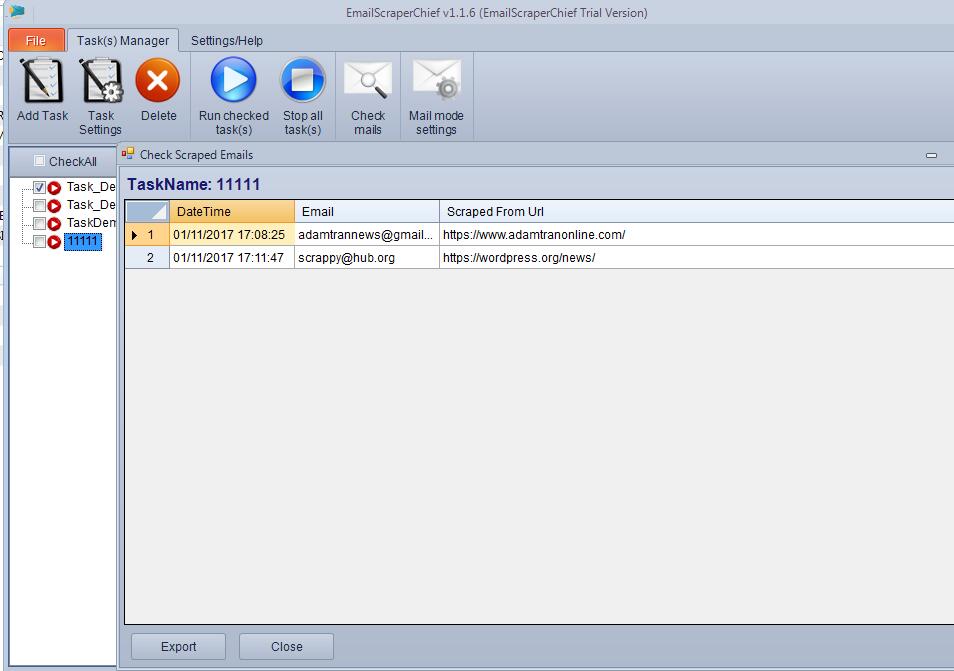Screen dimensions: 954x671
Task: Open the File menu
Action: pyautogui.click(x=36, y=41)
